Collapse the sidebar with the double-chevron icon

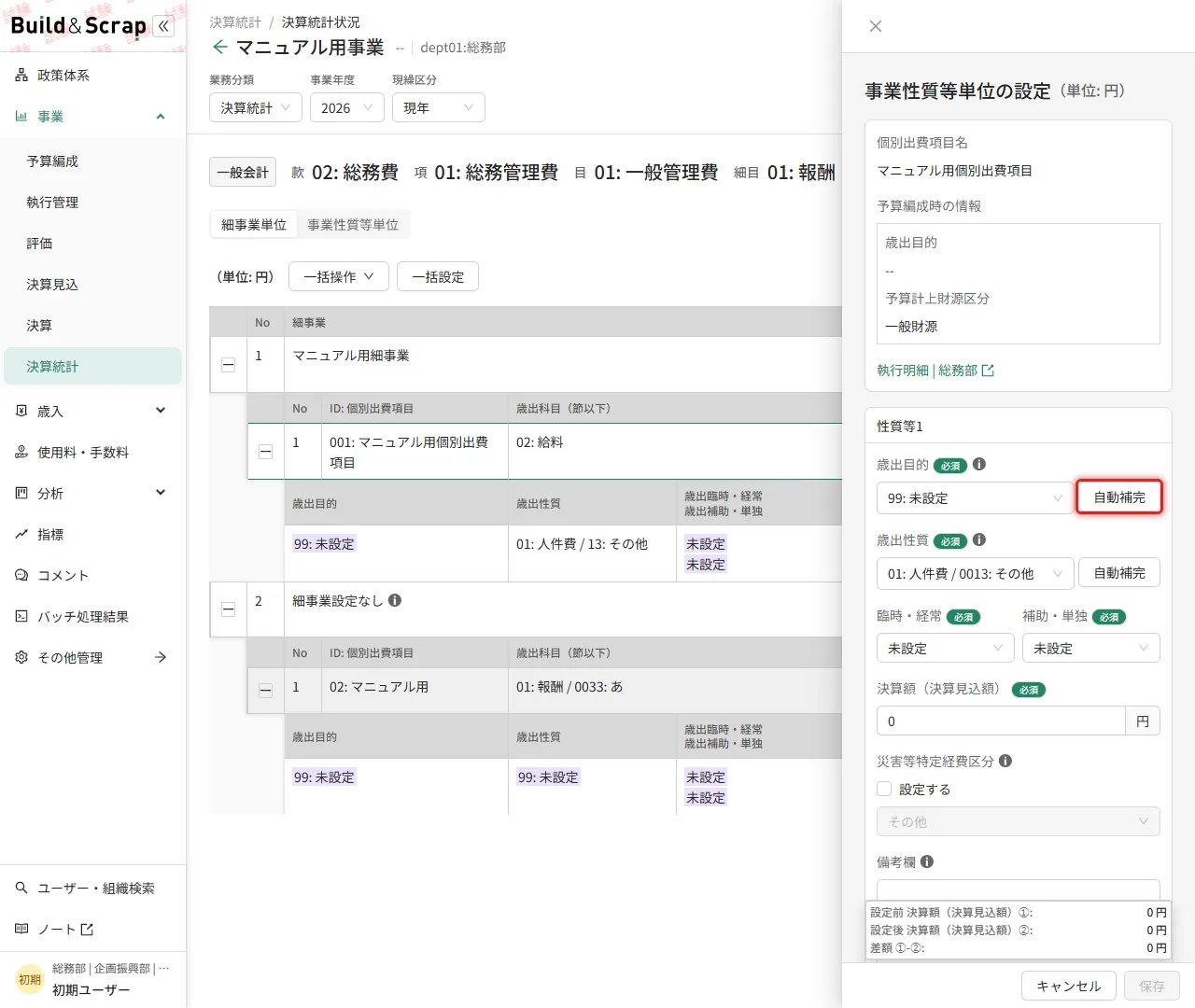164,26
